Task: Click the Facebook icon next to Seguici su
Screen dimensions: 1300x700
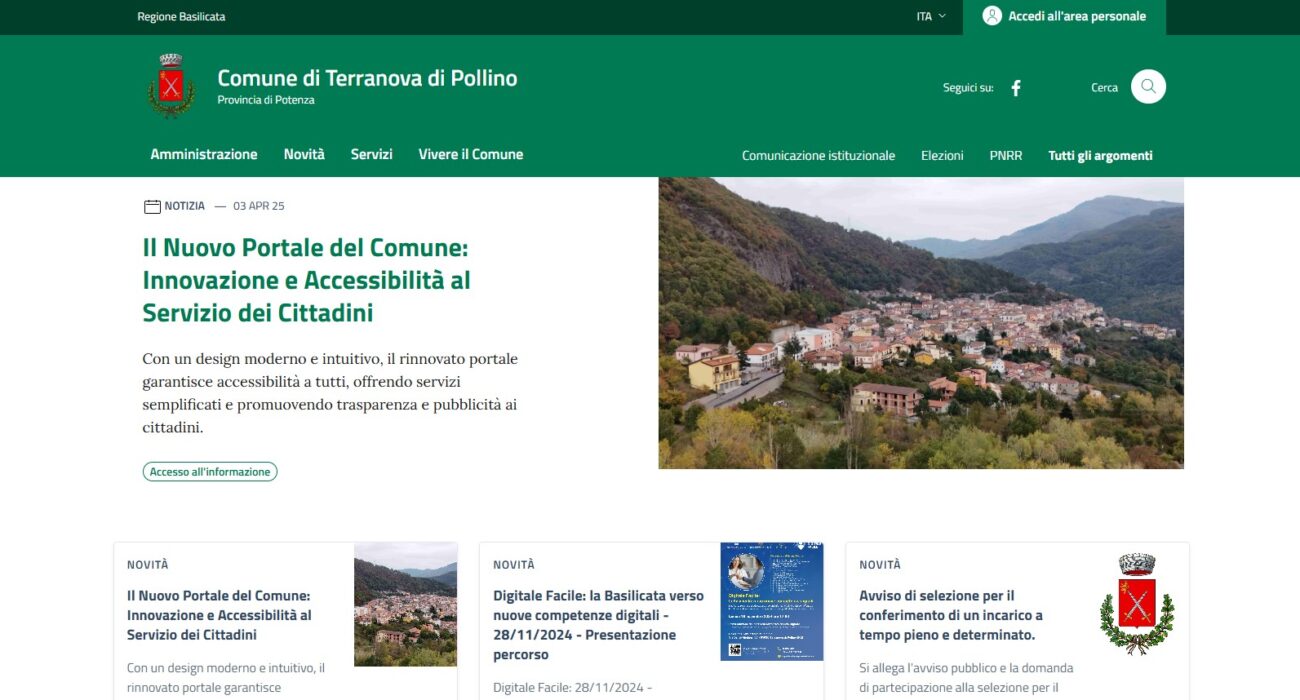Action: (x=1015, y=88)
